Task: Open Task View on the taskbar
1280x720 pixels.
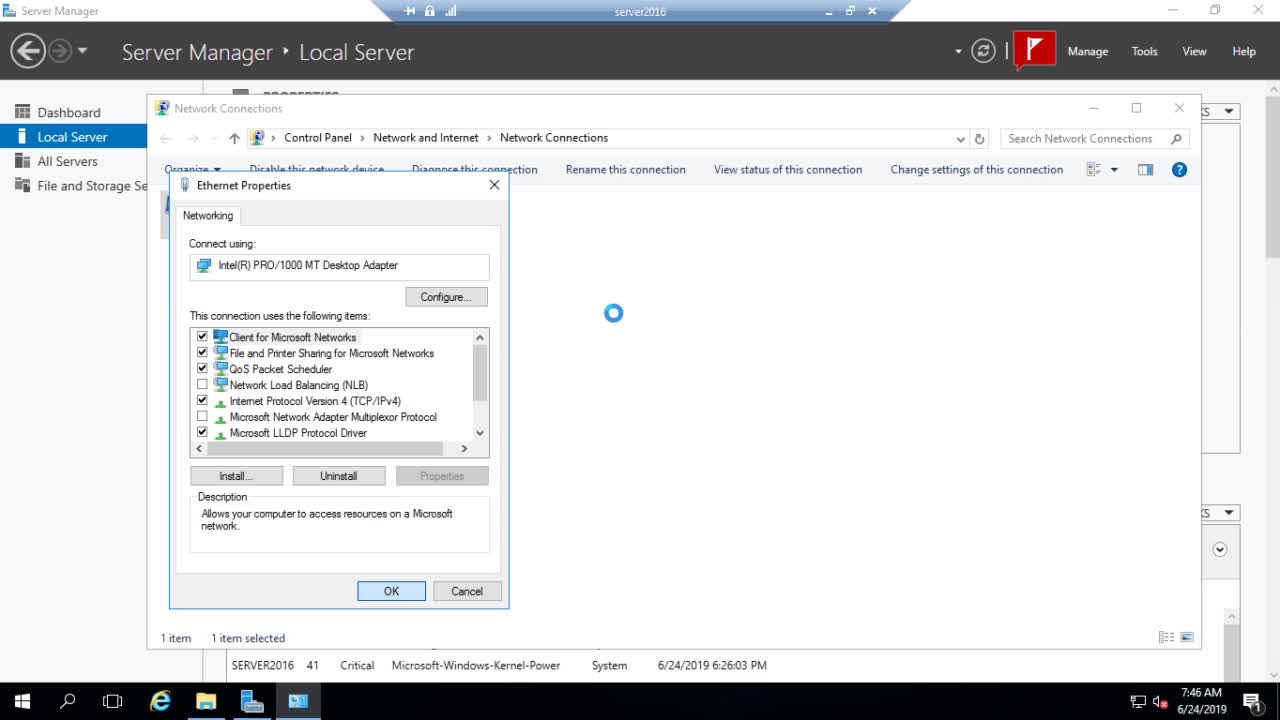Action: point(113,701)
